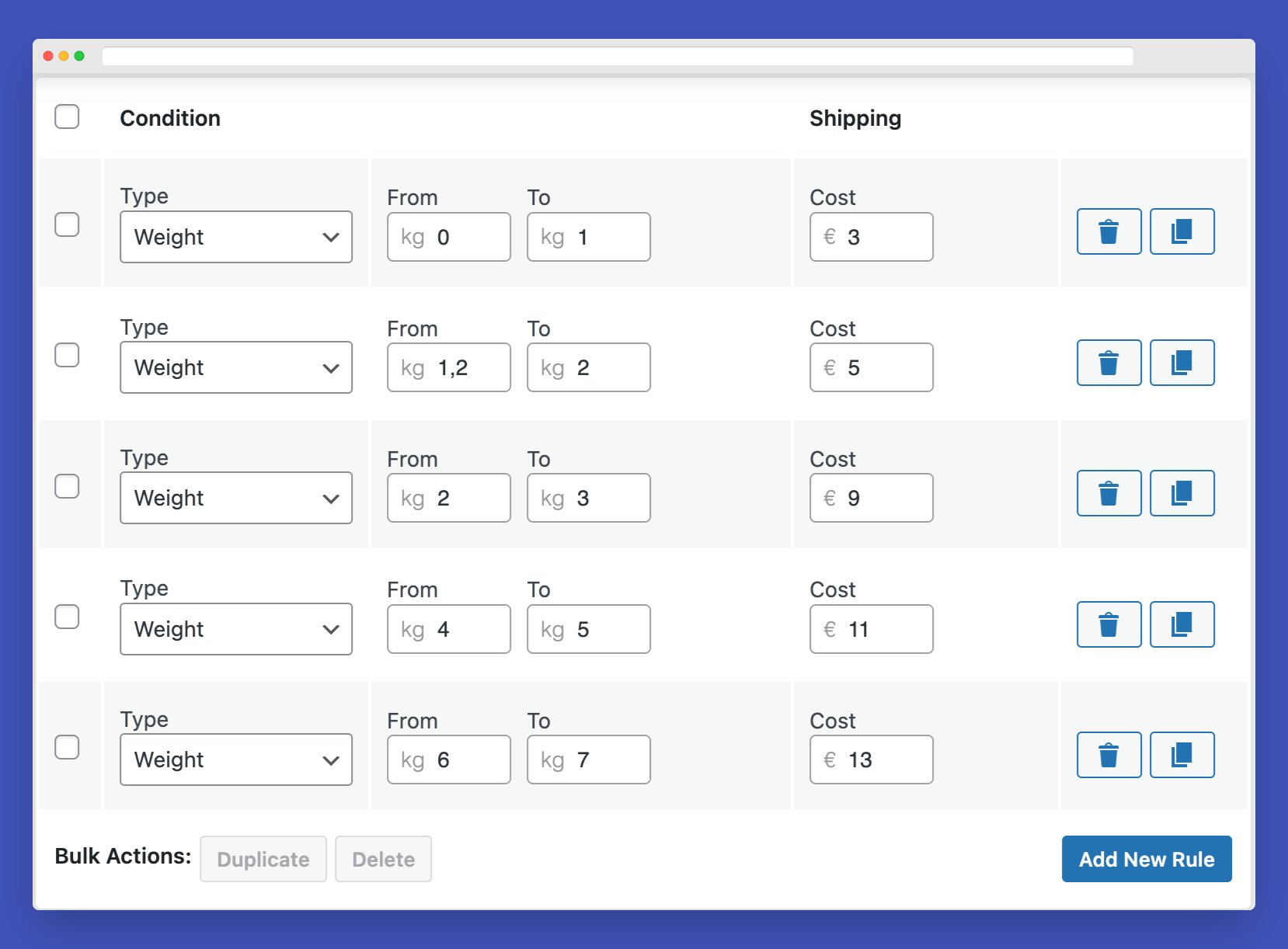Duplicate the 6–7 kg weight rule
This screenshot has height=949, width=1288.
pyautogui.click(x=1182, y=755)
